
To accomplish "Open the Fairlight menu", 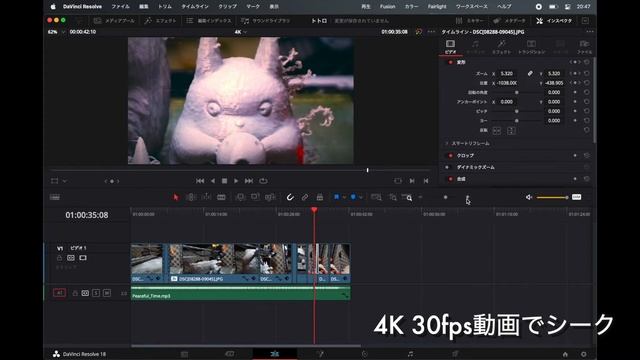I will coord(437,7).
